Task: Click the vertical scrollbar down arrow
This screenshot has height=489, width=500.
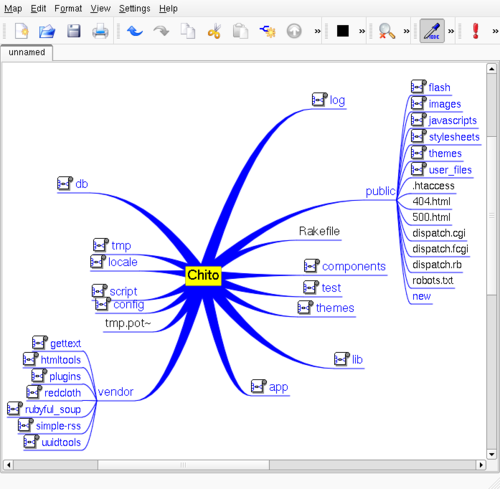Action: pyautogui.click(x=491, y=454)
